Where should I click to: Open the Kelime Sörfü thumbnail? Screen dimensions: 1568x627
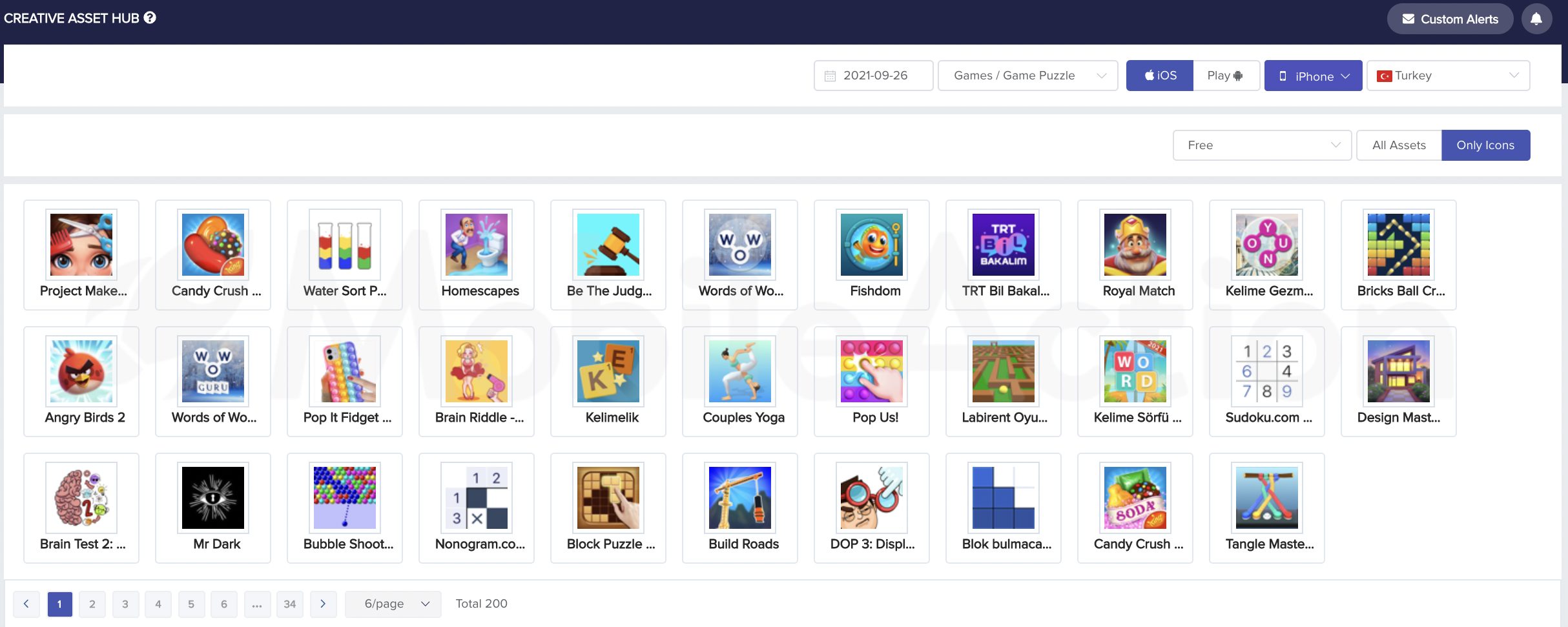click(1135, 371)
